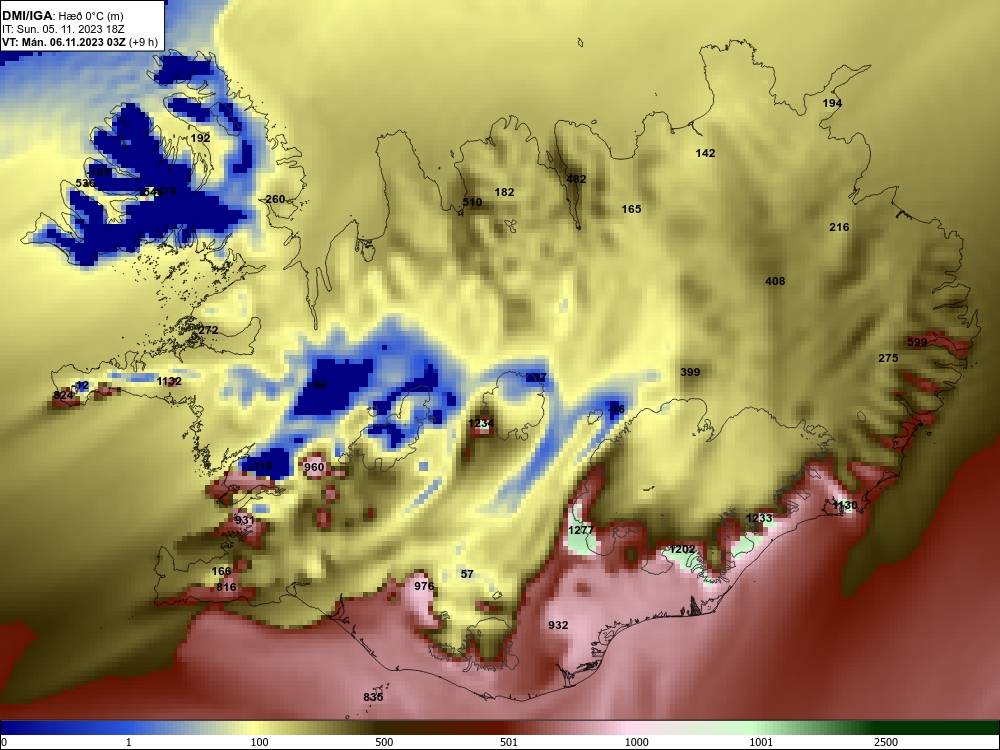The height and width of the screenshot is (750, 1000).
Task: Click the map value 835 off the south coast
Action: pyautogui.click(x=373, y=697)
